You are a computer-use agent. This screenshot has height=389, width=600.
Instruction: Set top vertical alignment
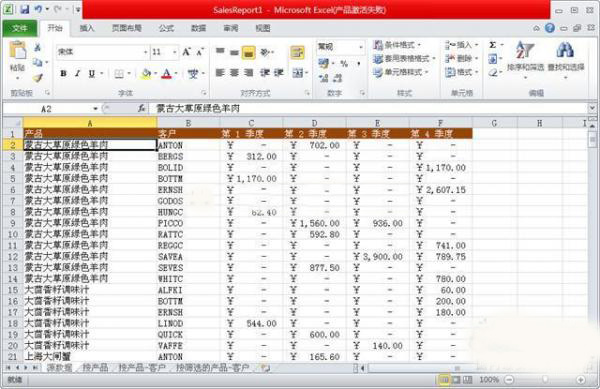coord(220,51)
